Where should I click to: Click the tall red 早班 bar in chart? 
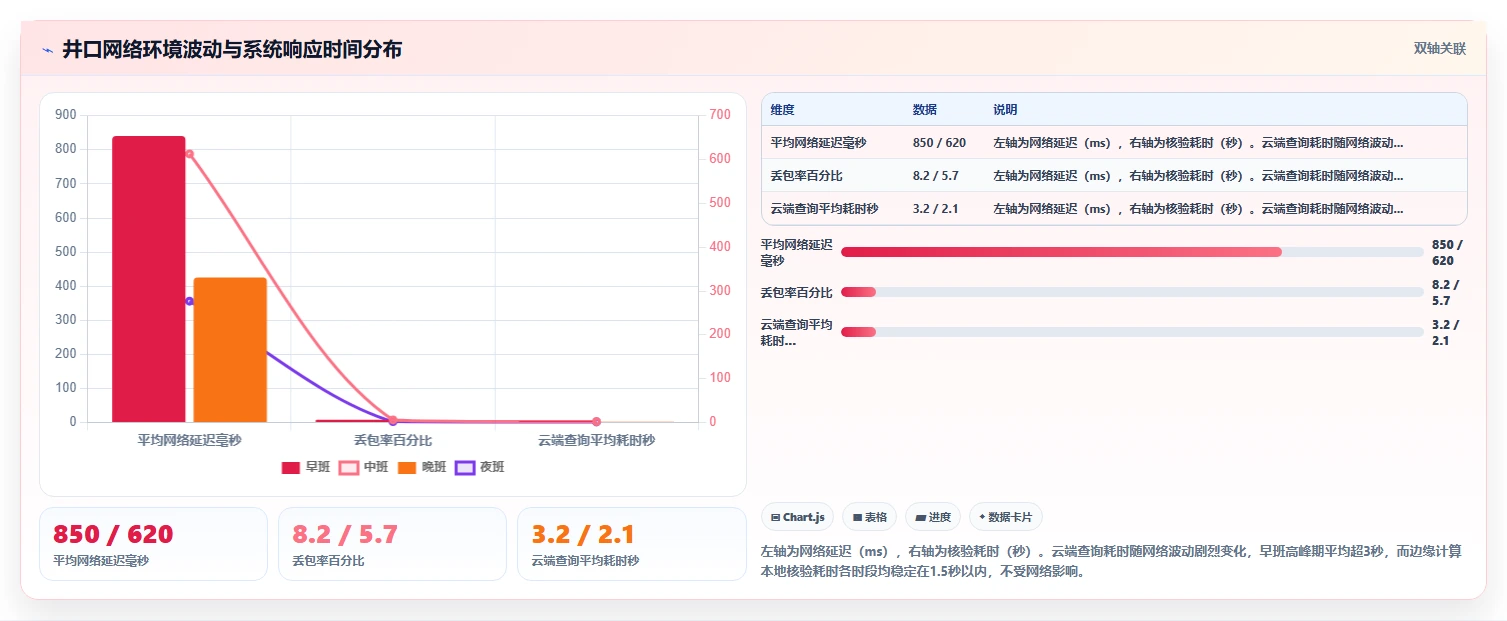(x=149, y=279)
